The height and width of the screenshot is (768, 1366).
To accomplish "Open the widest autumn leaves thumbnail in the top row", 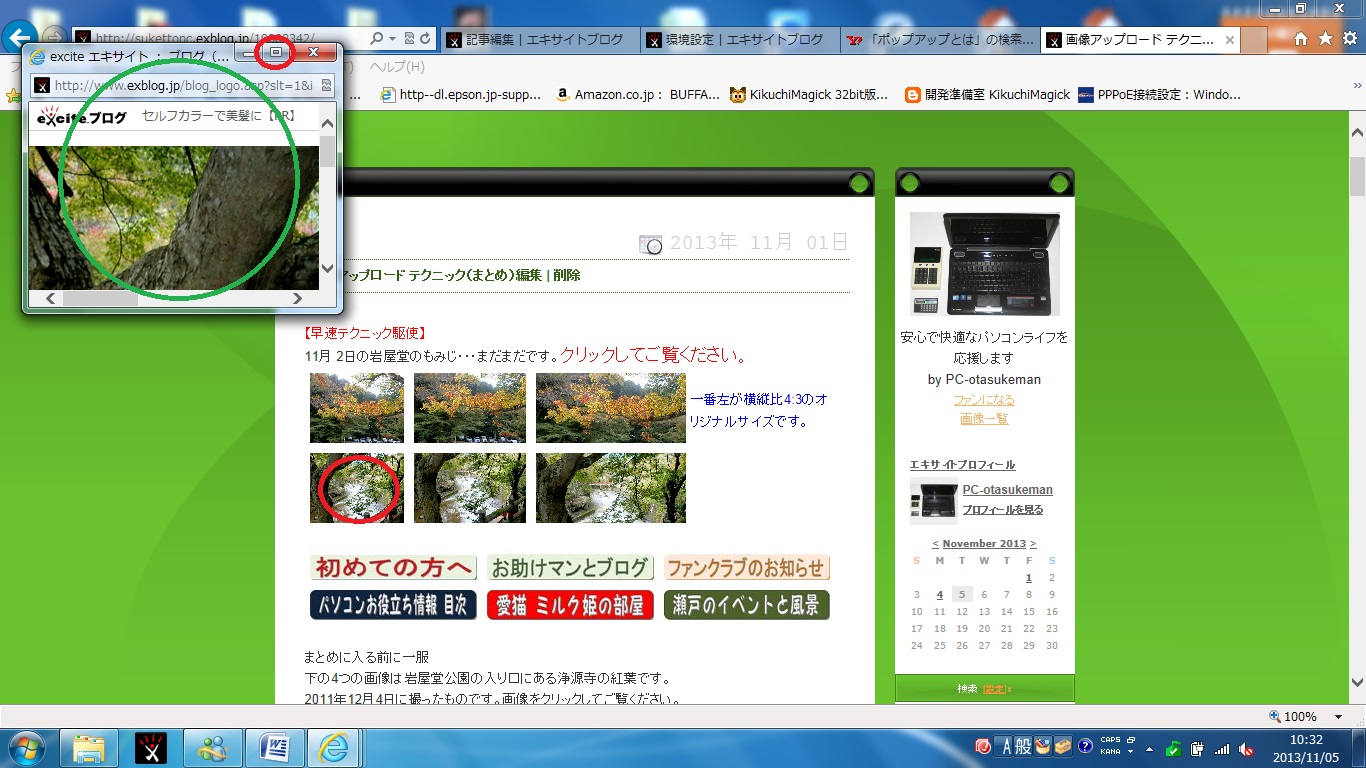I will point(611,408).
